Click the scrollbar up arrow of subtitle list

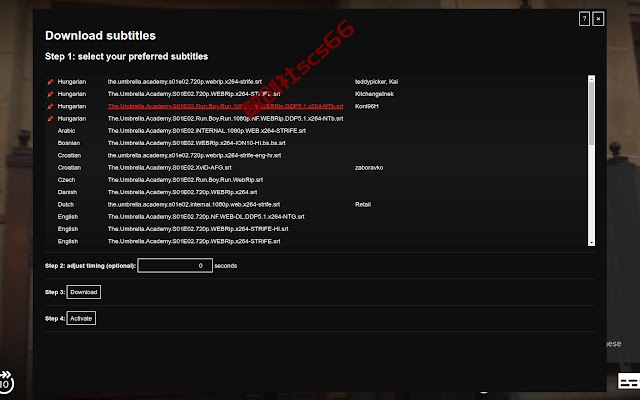pyautogui.click(x=591, y=78)
